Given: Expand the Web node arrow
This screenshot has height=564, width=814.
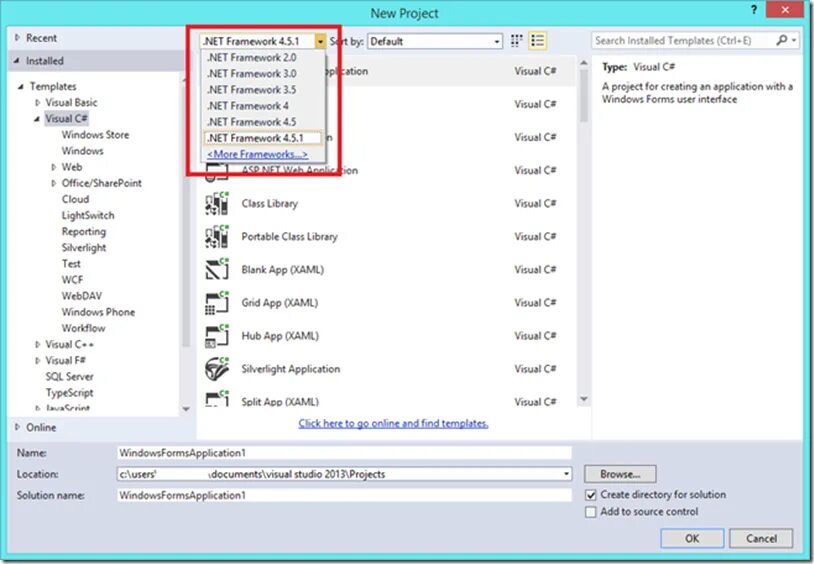Looking at the screenshot, I should point(53,167).
